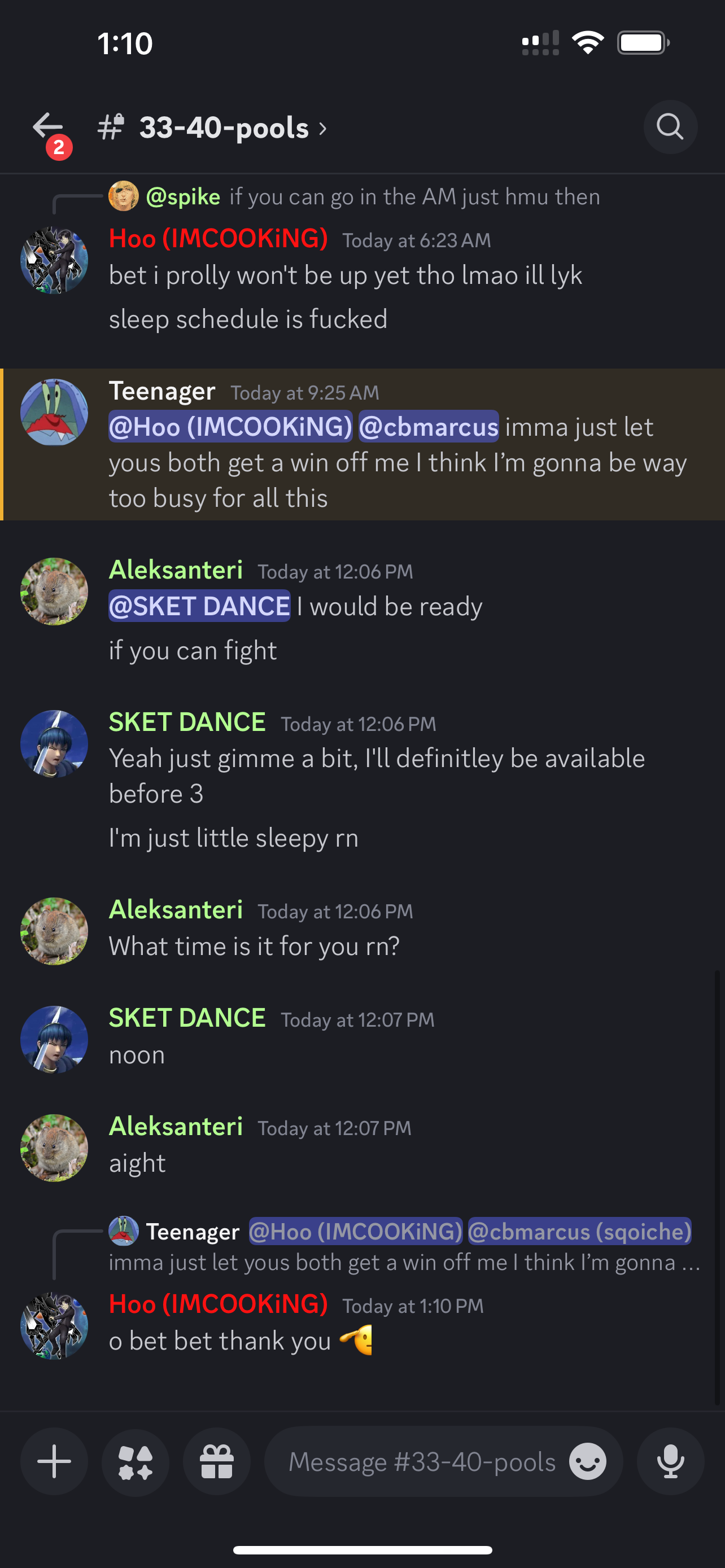Tap the Hoo (IMCOOKiNG) username at 6:23 AM
Image resolution: width=725 pixels, height=1568 pixels.
pos(219,238)
